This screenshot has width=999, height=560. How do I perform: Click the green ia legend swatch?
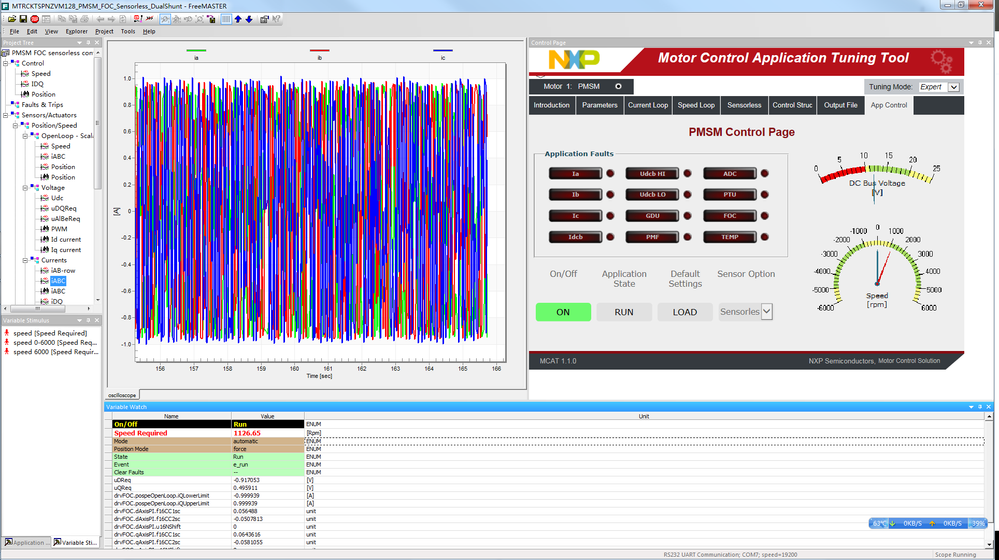[196, 50]
